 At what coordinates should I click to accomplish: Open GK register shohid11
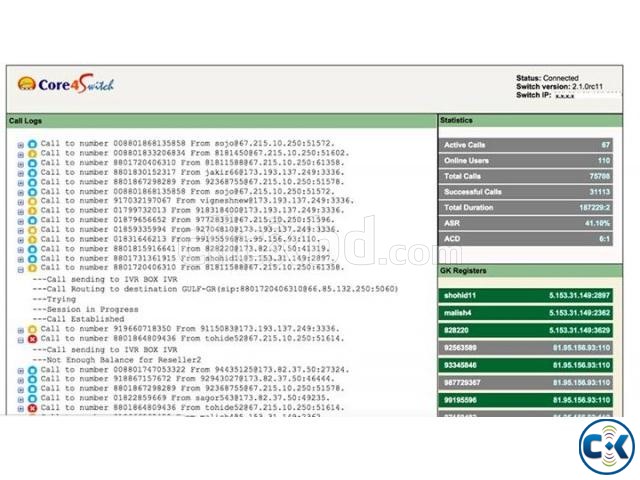526,295
